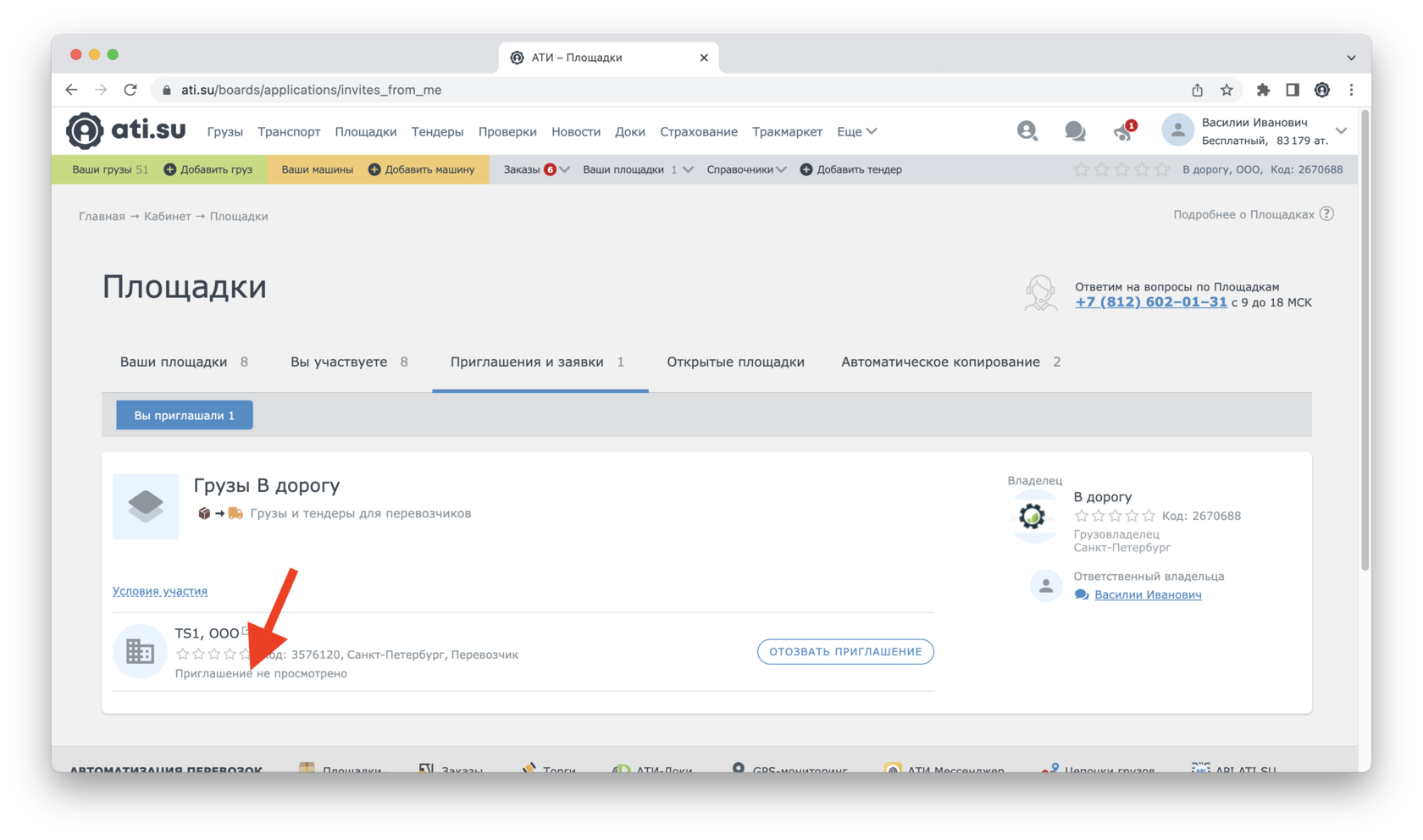
Task: Select Приглашения и заявки tab
Action: point(537,362)
